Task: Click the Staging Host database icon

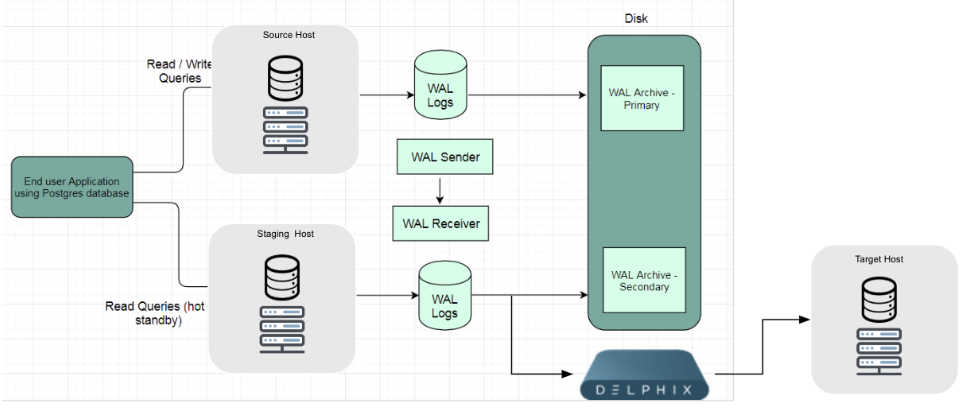Action: [283, 273]
